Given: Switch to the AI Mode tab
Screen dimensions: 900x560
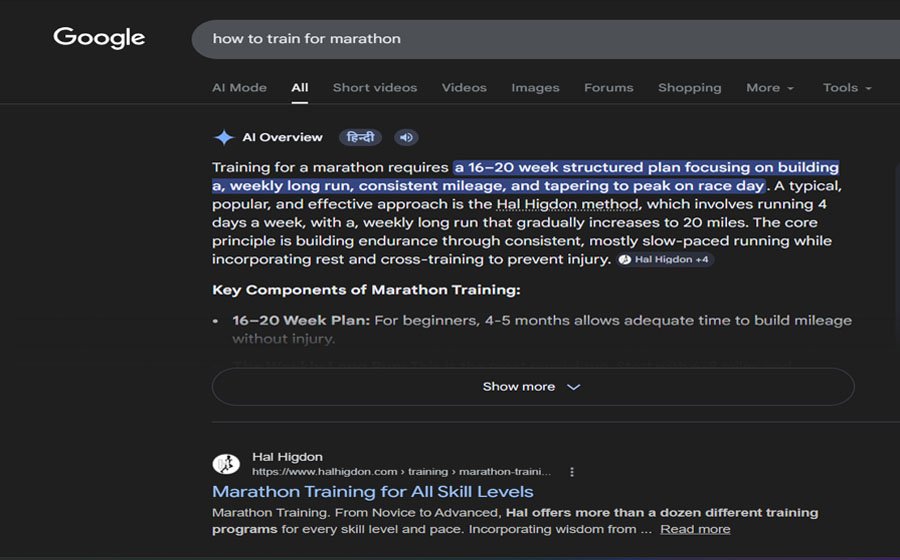Looking at the screenshot, I should pos(239,88).
